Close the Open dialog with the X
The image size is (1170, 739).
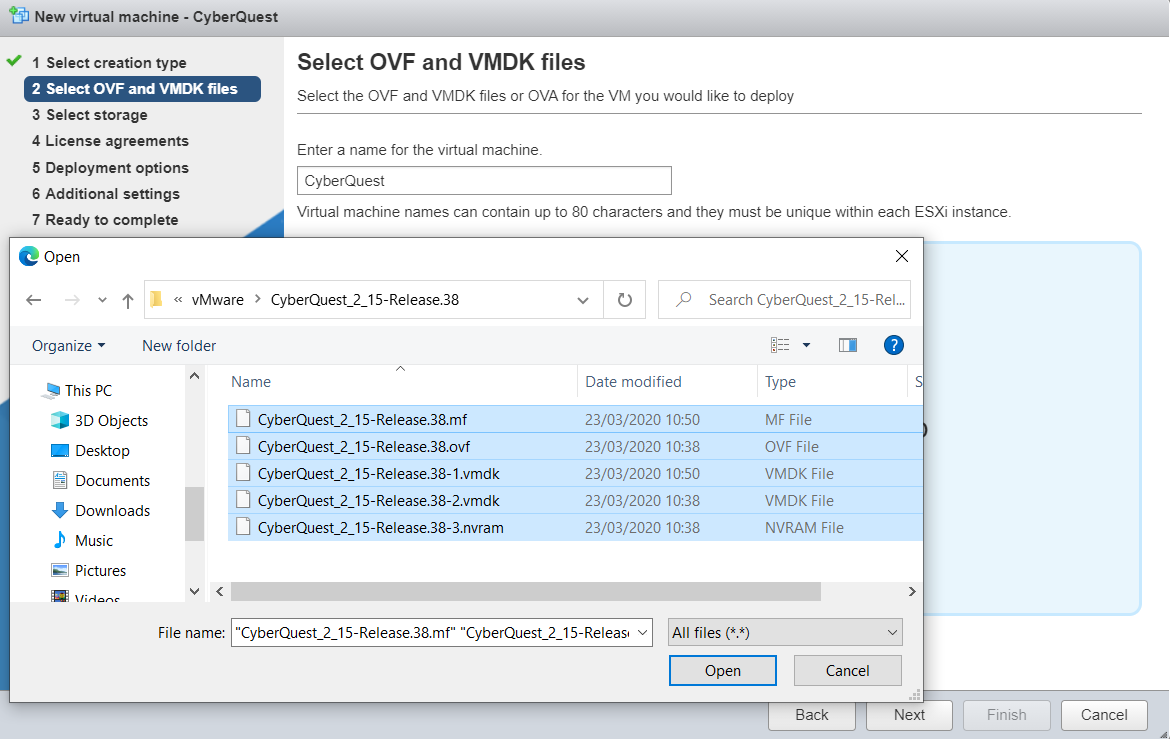(901, 256)
